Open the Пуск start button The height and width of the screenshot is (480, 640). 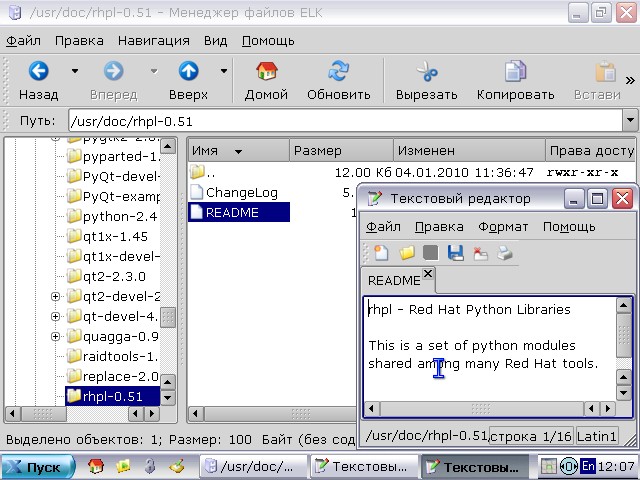point(38,467)
